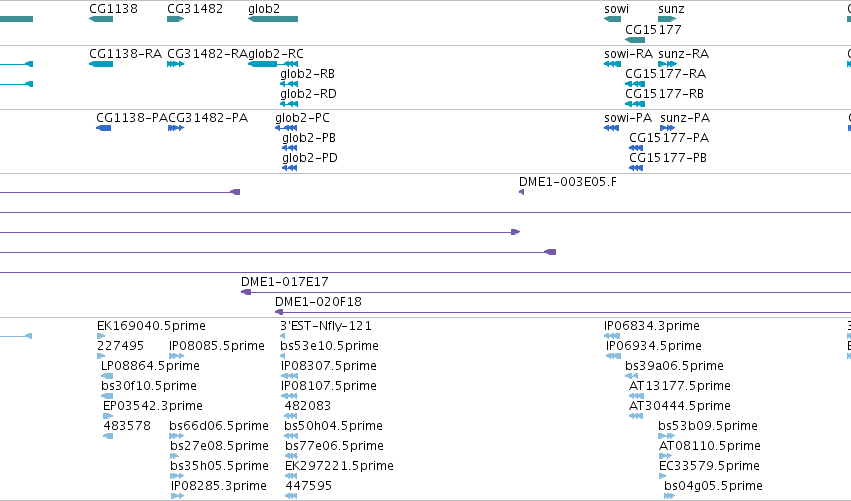
Task: Select the EP03542.3prime label
Action: pyautogui.click(x=153, y=406)
